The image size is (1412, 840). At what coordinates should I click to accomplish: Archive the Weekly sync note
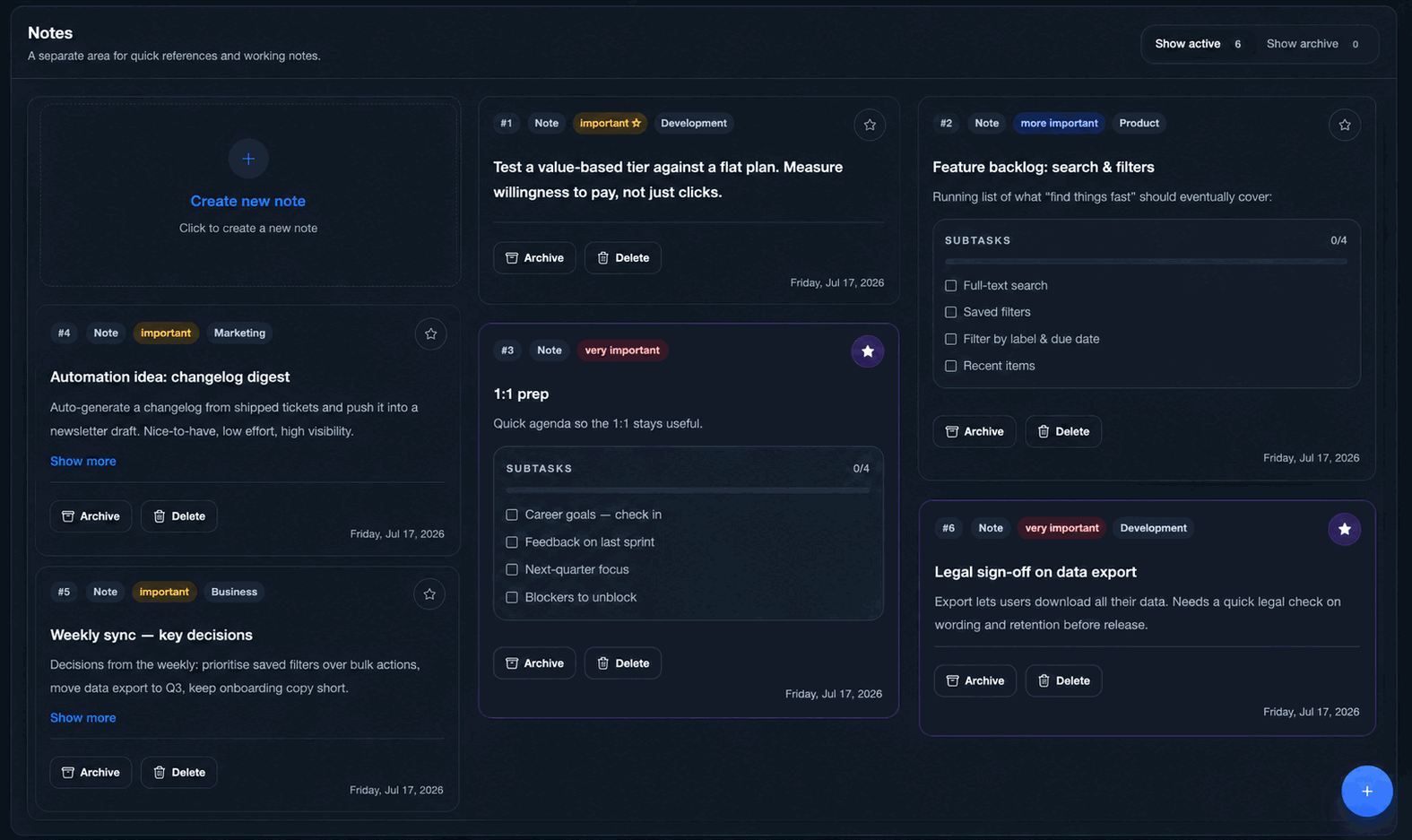coord(91,772)
